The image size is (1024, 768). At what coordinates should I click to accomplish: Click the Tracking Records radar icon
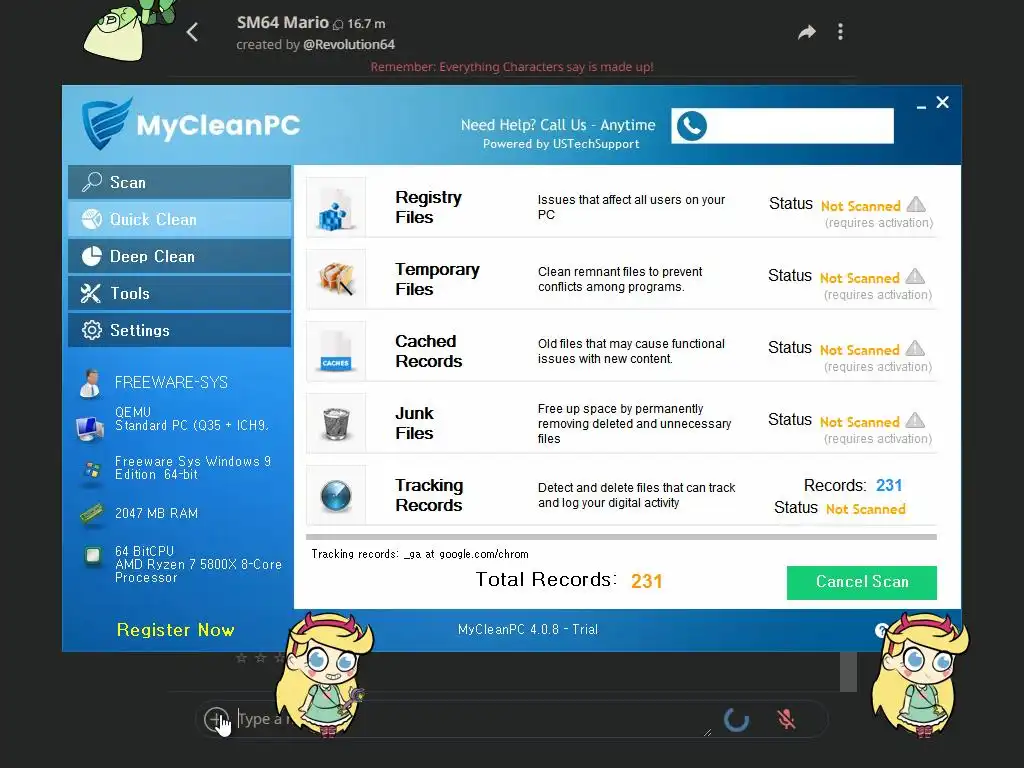coord(336,495)
